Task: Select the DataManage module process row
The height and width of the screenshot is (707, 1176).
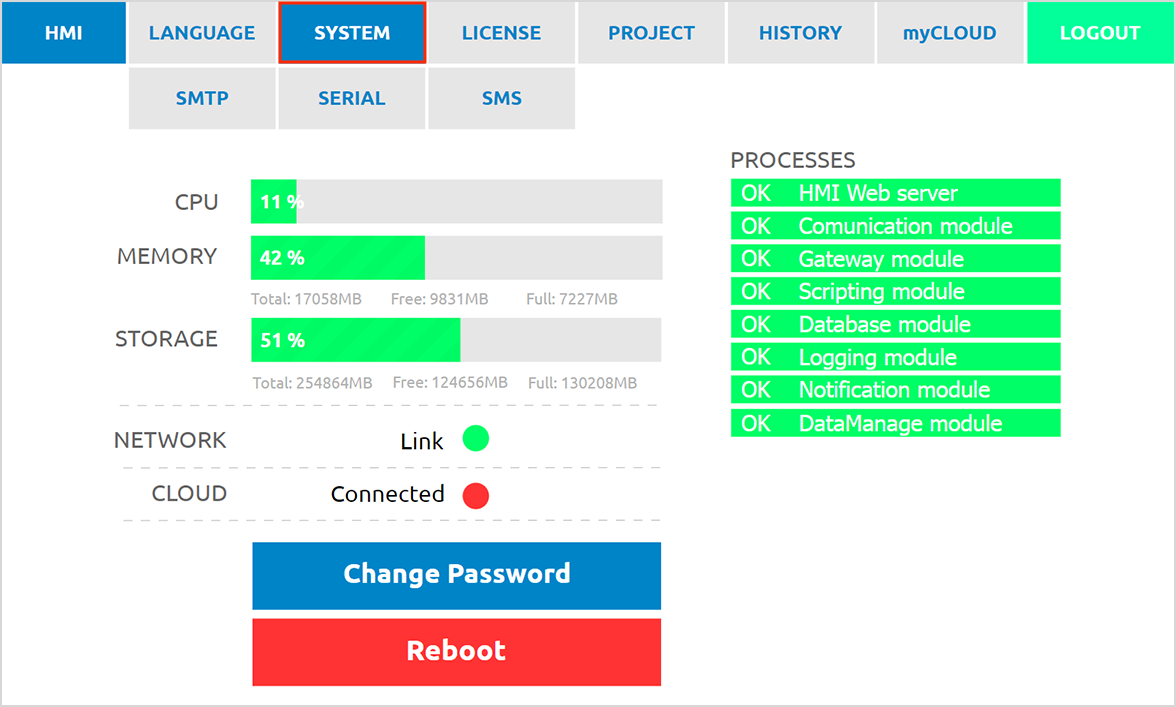Action: [896, 423]
